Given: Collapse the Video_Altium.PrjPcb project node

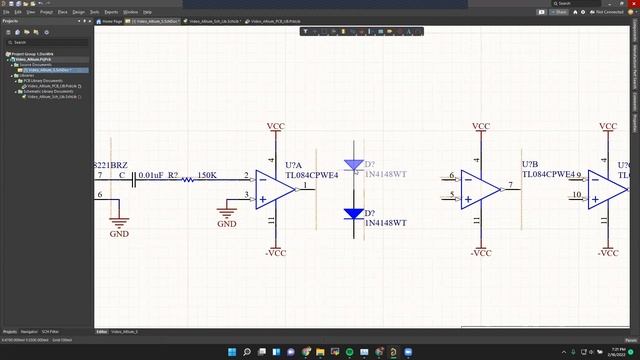Looking at the screenshot, I should point(8,60).
